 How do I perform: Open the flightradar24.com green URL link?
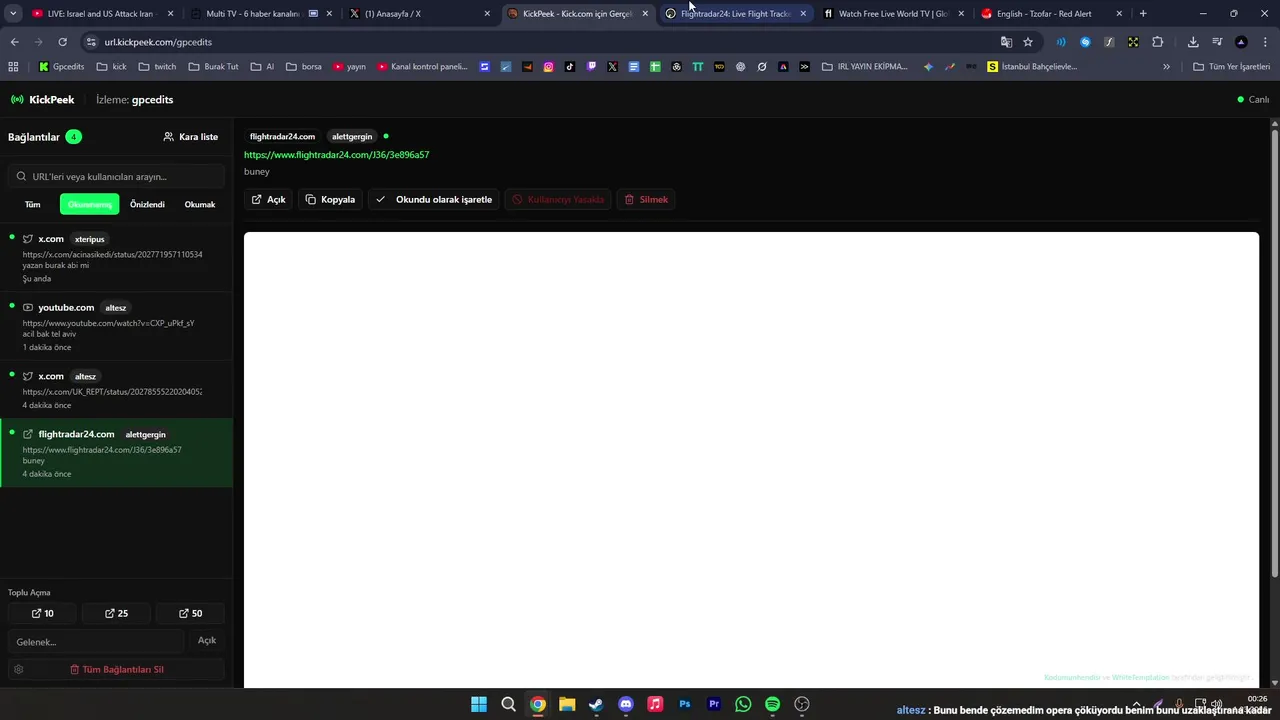pyautogui.click(x=336, y=155)
